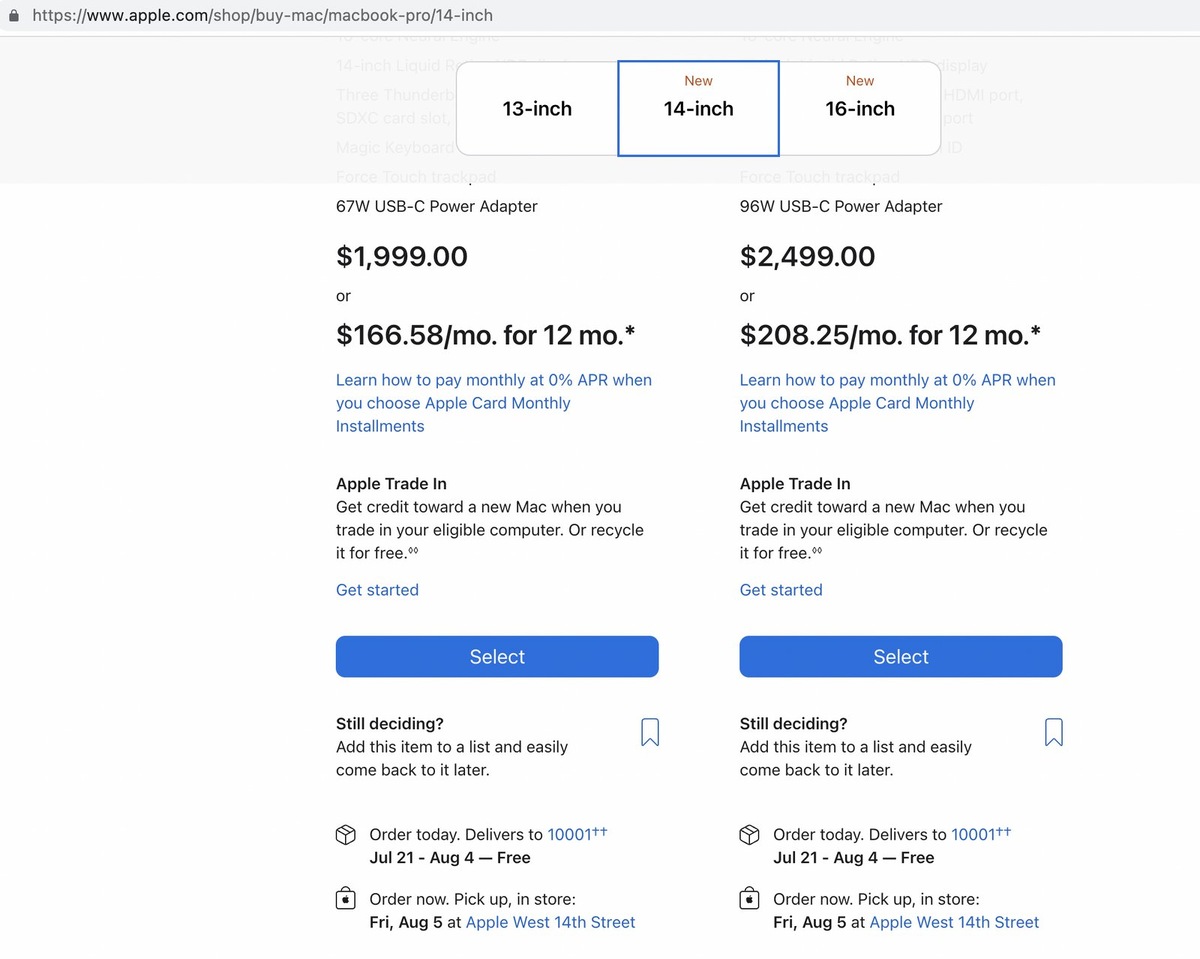The image size is (1200, 959).
Task: Switch to the 16-inch size tab
Action: (860, 108)
